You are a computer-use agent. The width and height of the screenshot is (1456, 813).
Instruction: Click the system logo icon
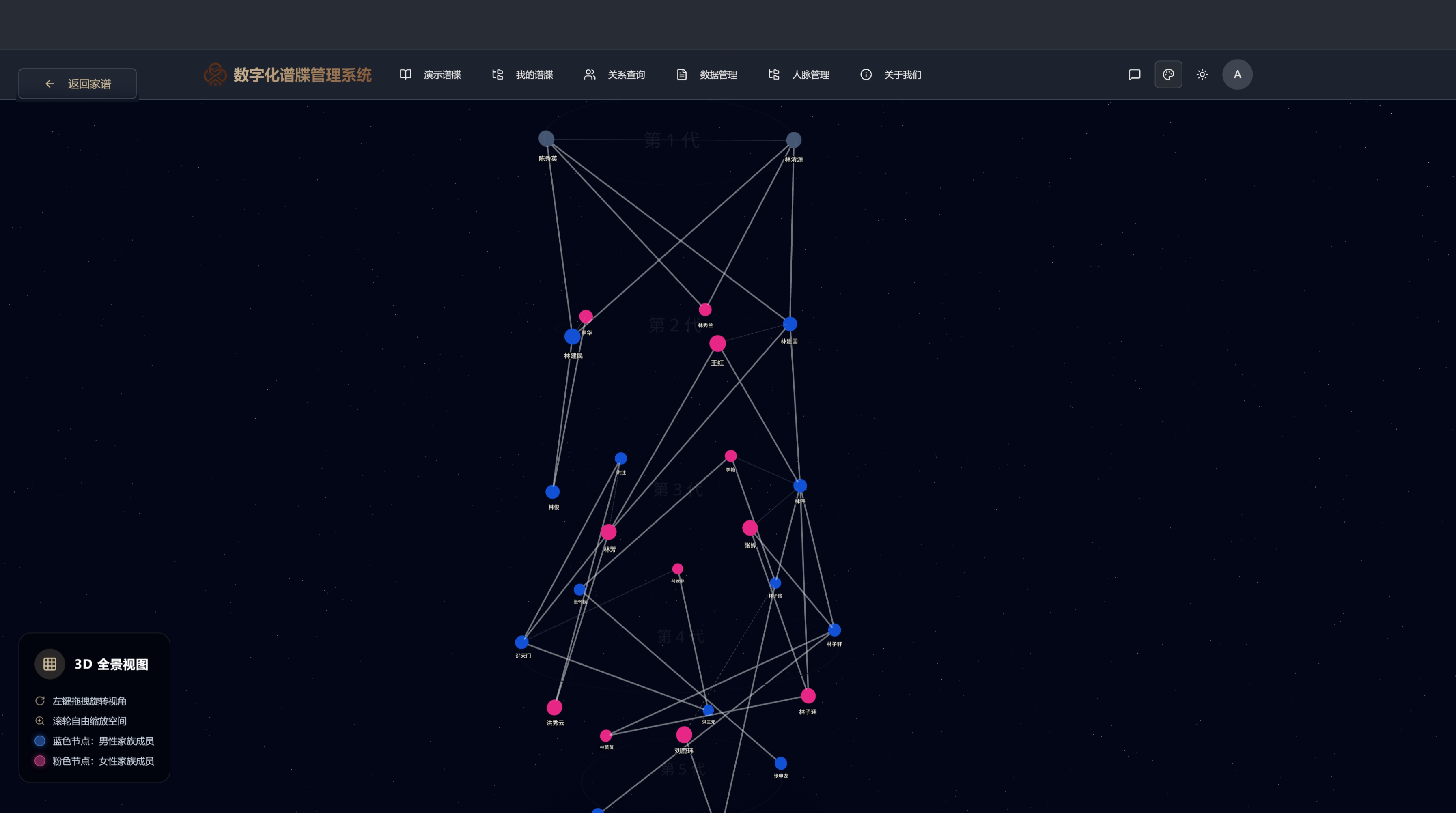tap(215, 75)
